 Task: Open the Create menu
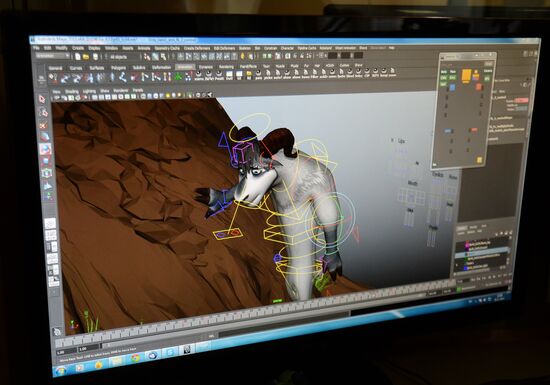pos(78,48)
